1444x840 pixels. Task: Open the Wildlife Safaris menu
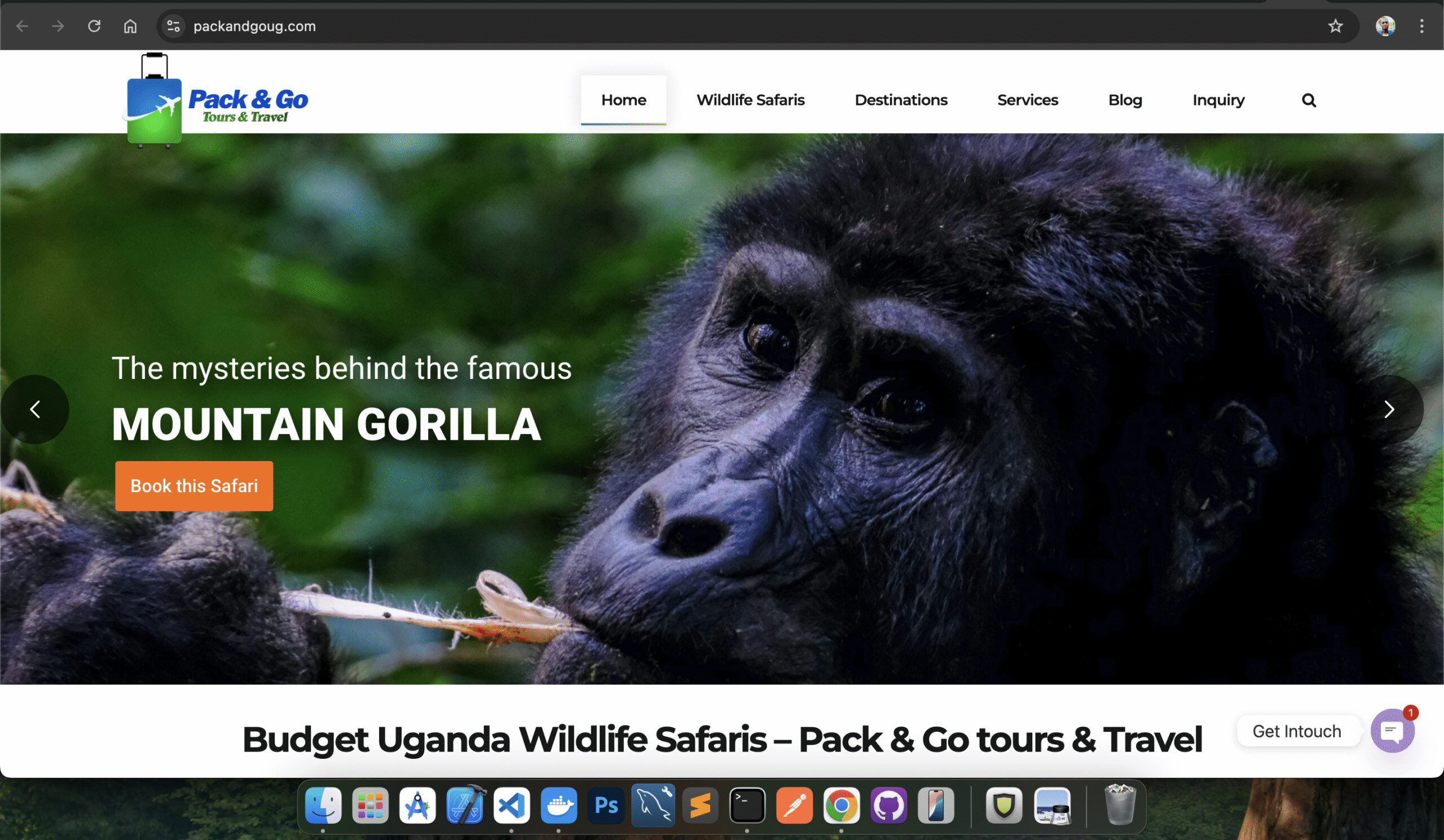tap(750, 100)
